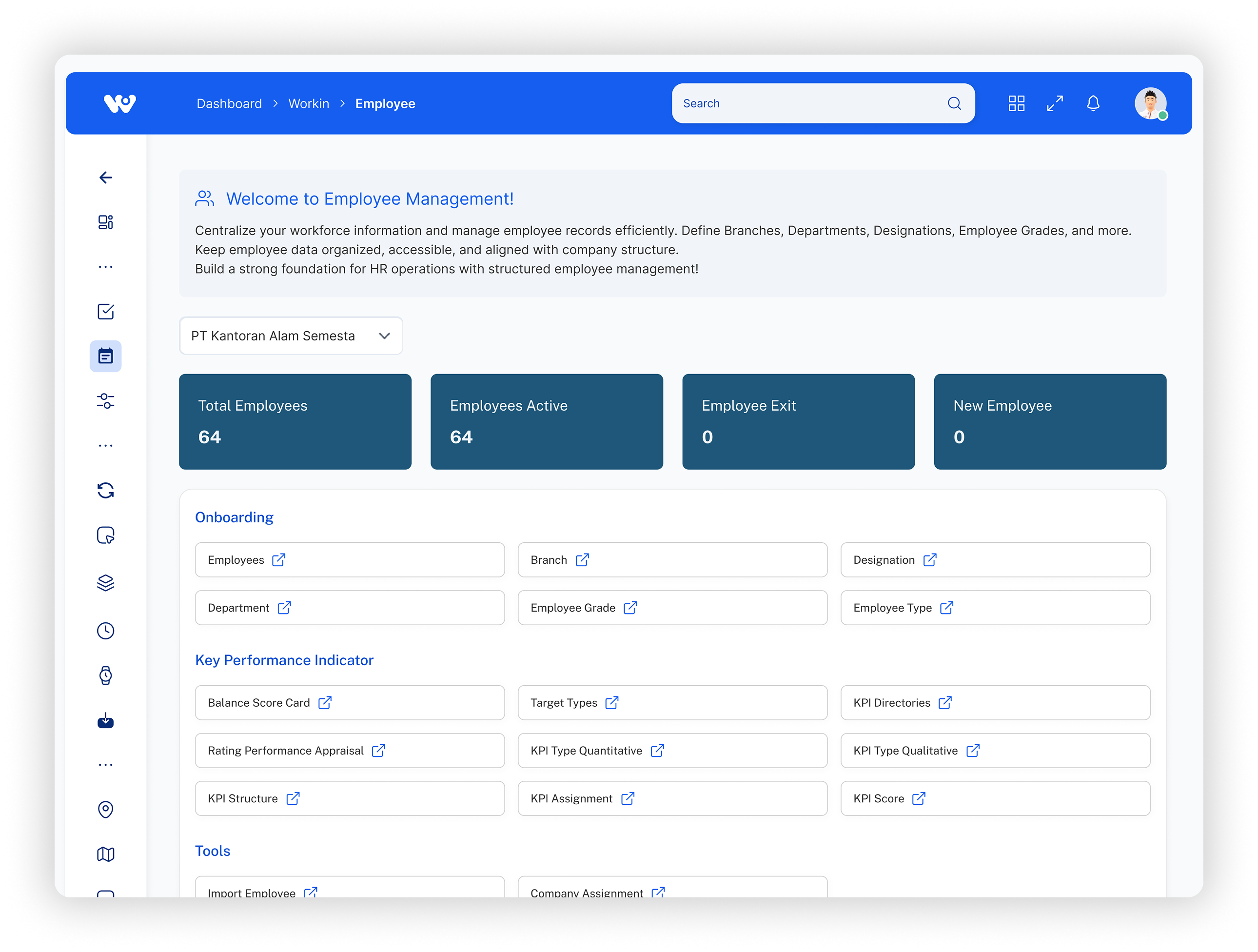Select the calendar icon in sidebar
The image size is (1258, 952).
pos(105,357)
